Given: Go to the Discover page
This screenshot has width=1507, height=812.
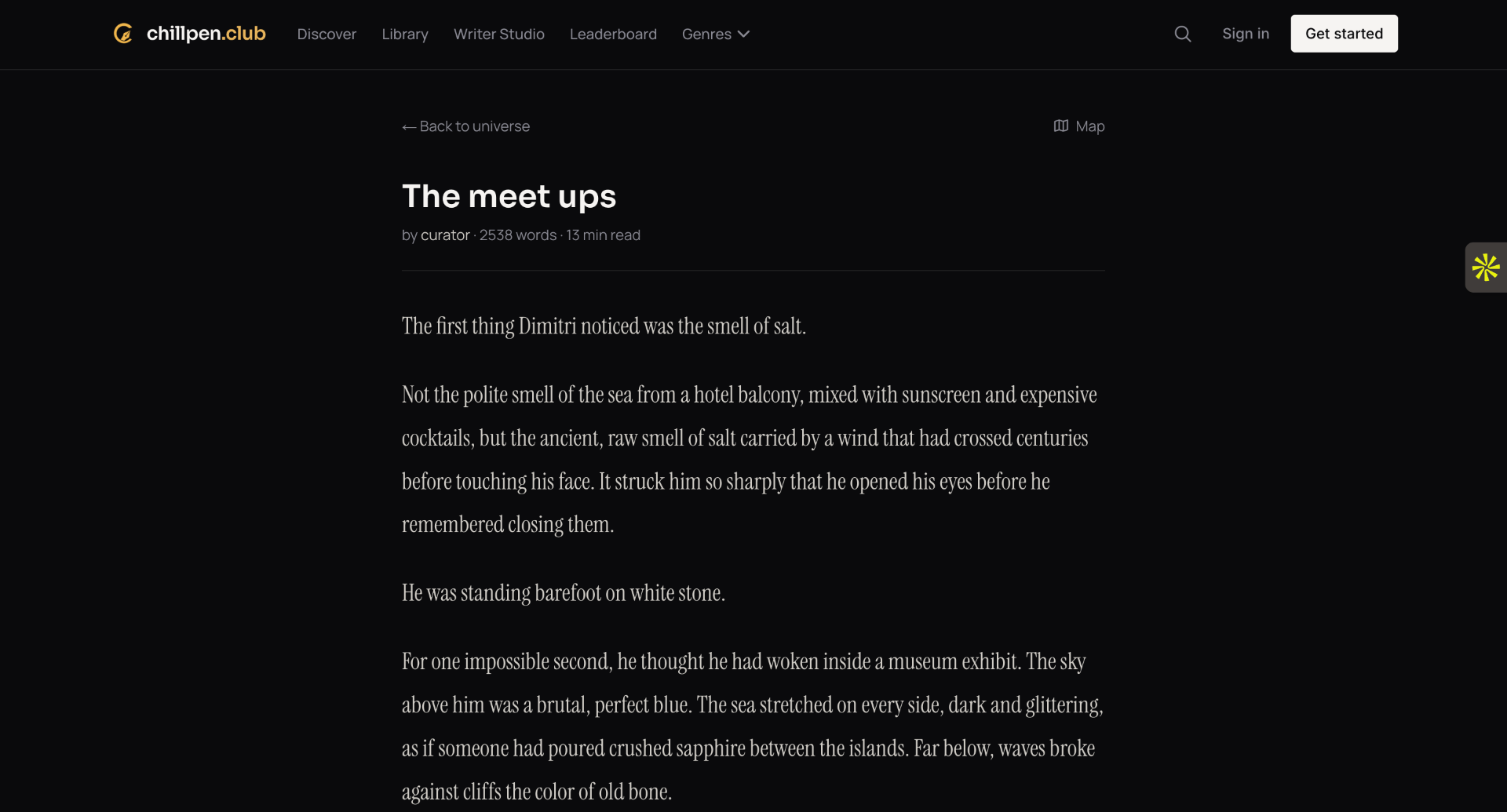Looking at the screenshot, I should [327, 34].
